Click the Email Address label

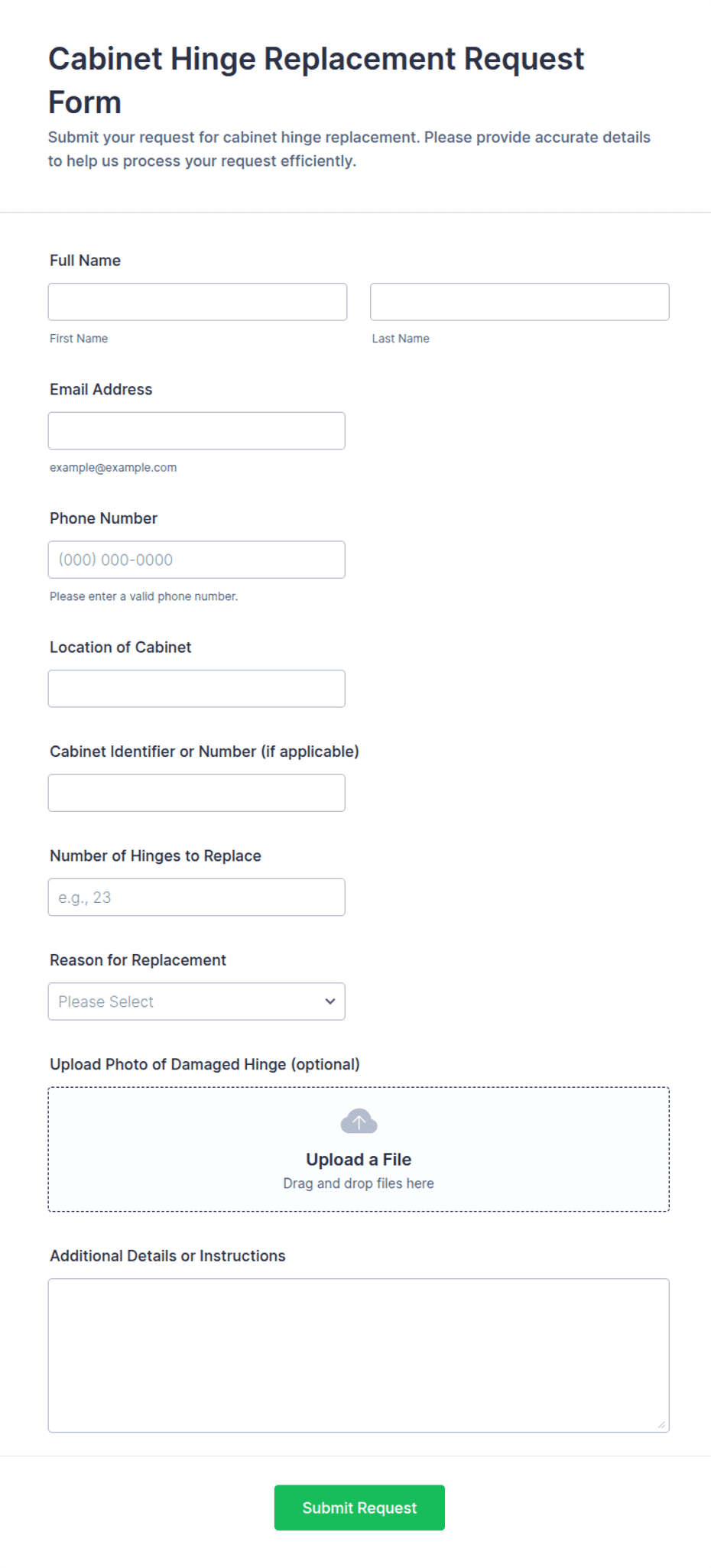pyautogui.click(x=101, y=389)
